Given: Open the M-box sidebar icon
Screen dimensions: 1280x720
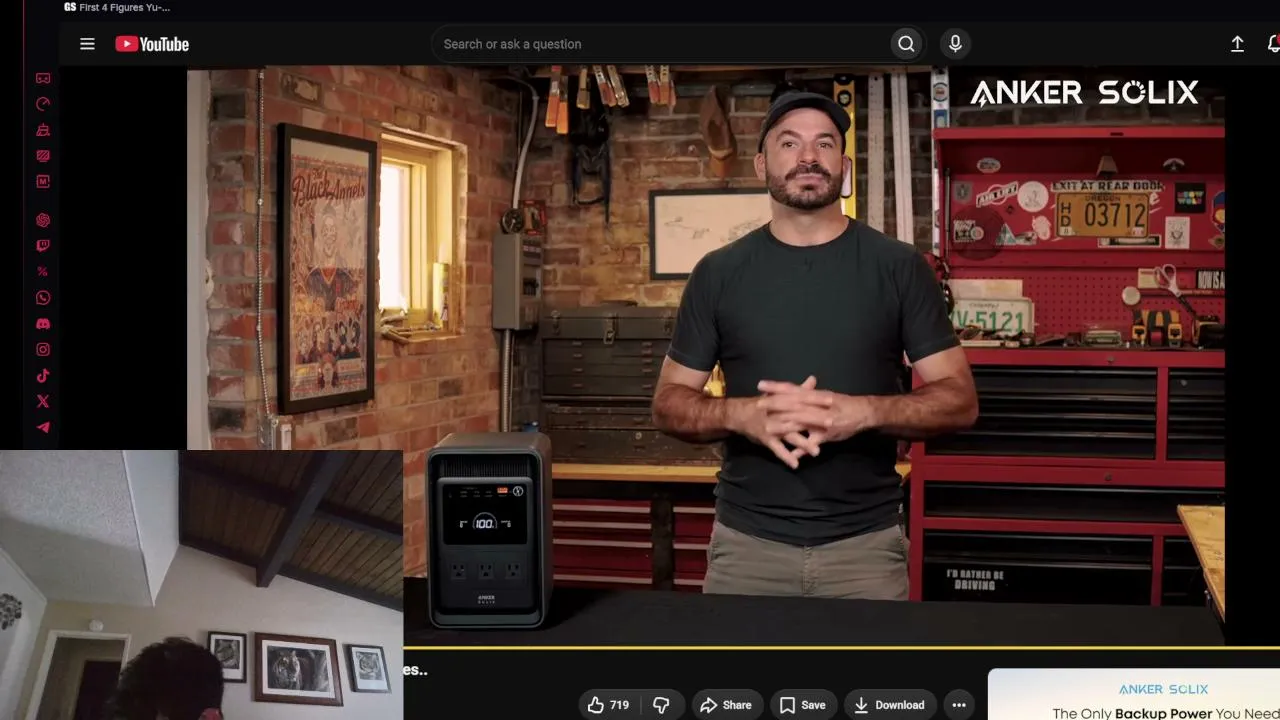Looking at the screenshot, I should click(43, 182).
